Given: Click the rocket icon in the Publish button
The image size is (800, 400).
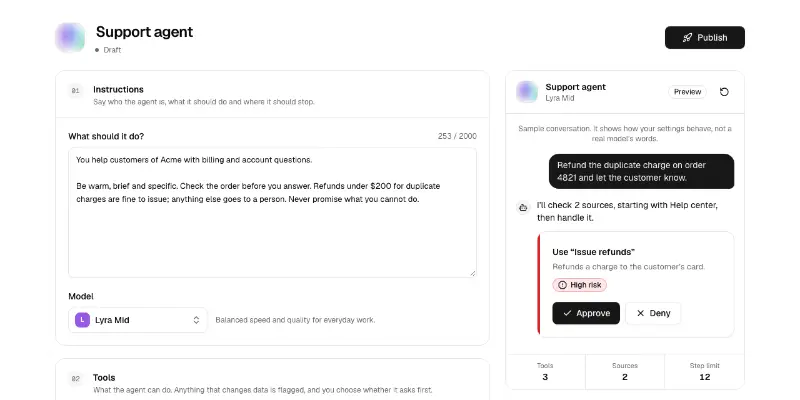Looking at the screenshot, I should [687, 38].
